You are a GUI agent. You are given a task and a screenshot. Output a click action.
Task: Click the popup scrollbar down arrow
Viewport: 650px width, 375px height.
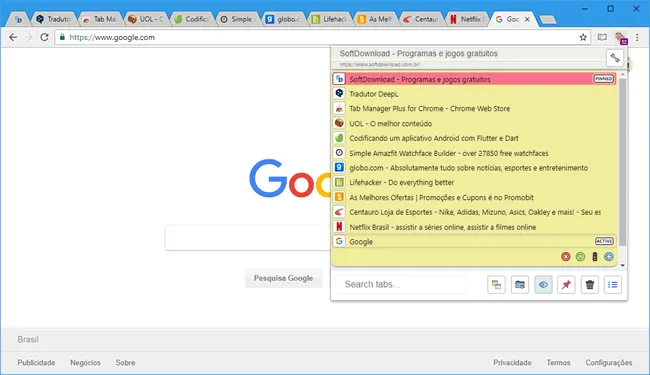pyautogui.click(x=622, y=265)
